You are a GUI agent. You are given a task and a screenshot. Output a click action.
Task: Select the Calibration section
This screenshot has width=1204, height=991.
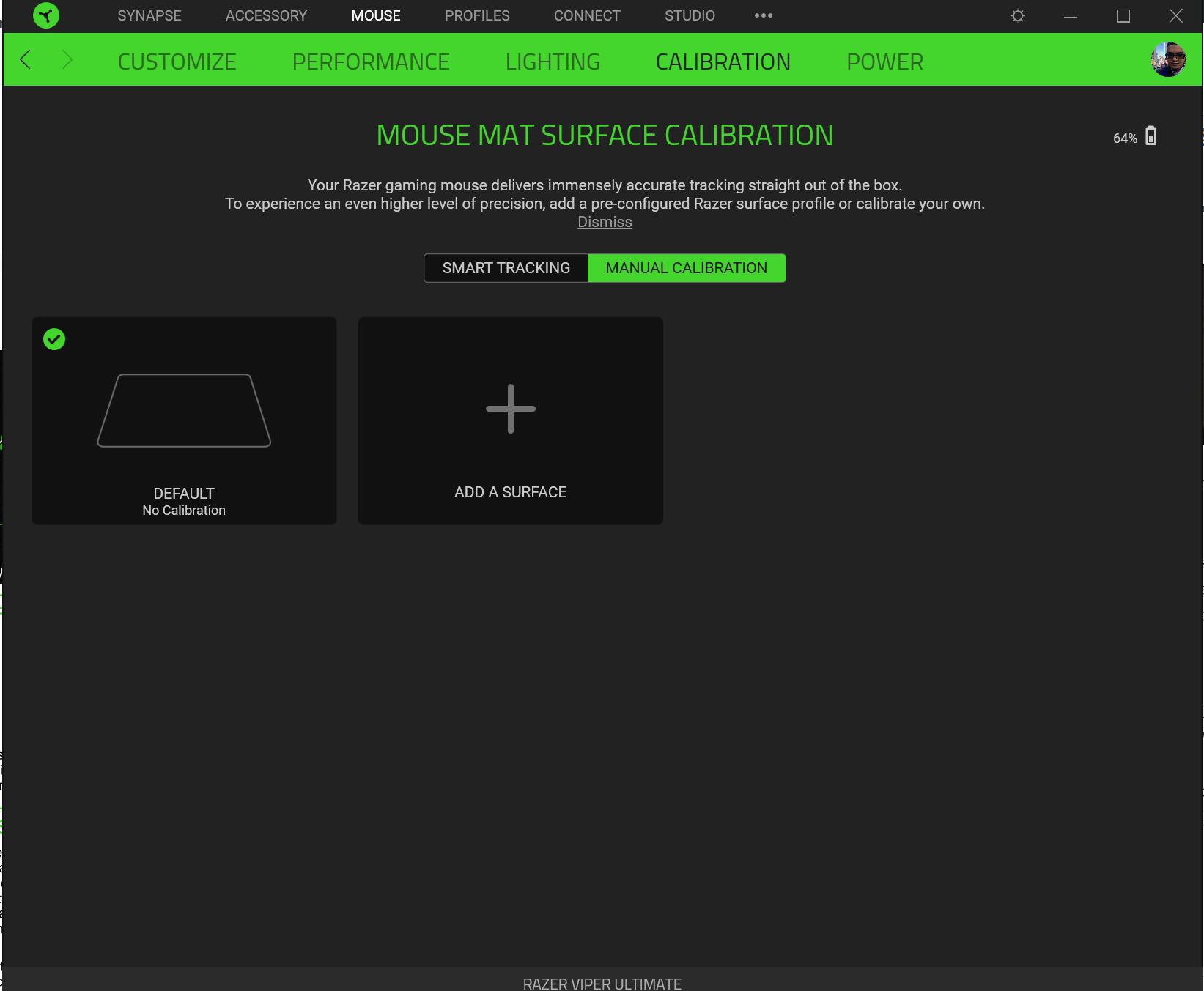(723, 62)
